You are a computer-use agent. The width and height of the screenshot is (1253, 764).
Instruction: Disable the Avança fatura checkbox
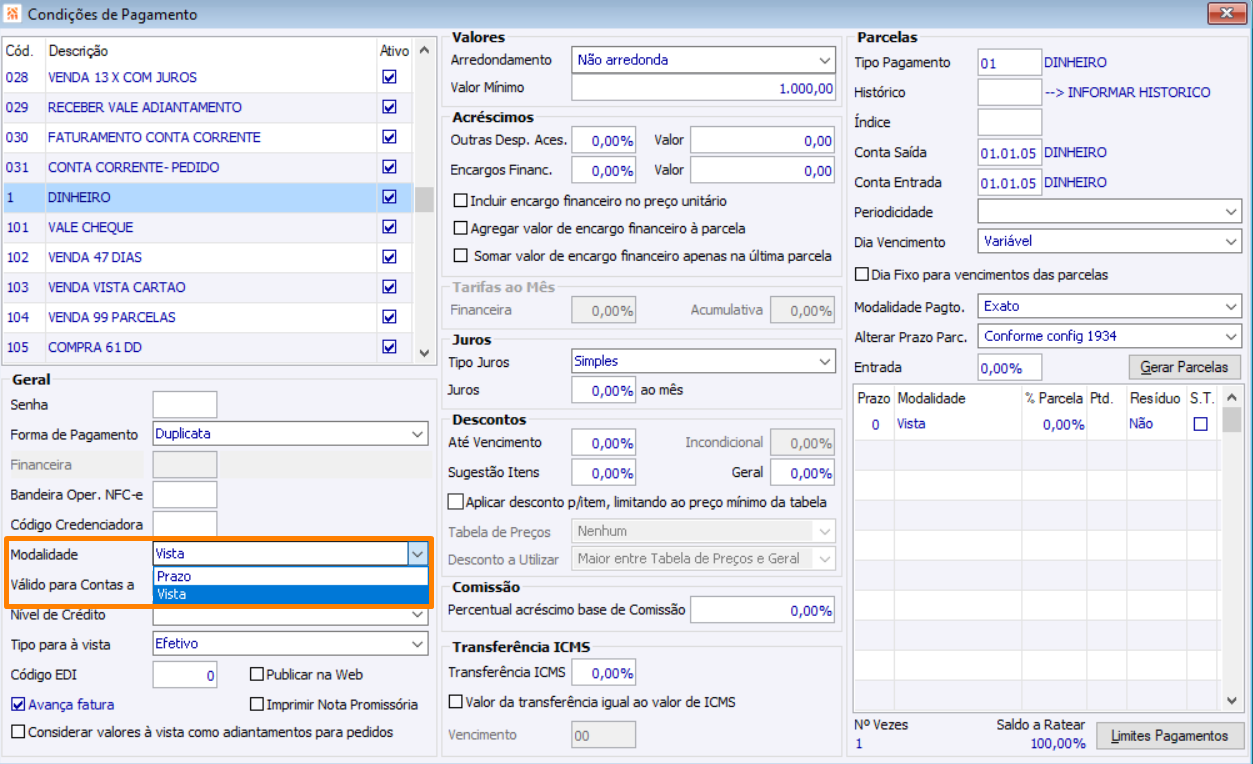(17, 705)
